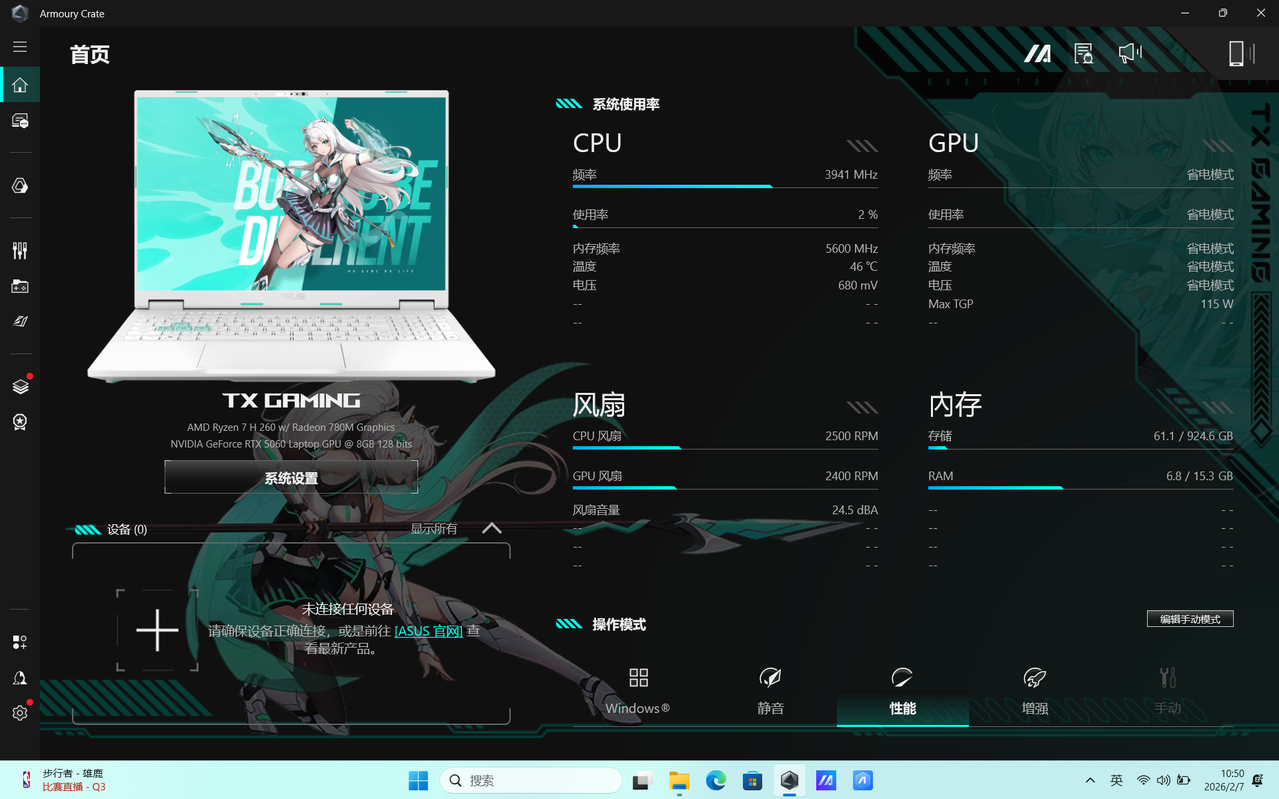Click the Max TGP 115 W value
This screenshot has width=1279, height=799.
1216,304
